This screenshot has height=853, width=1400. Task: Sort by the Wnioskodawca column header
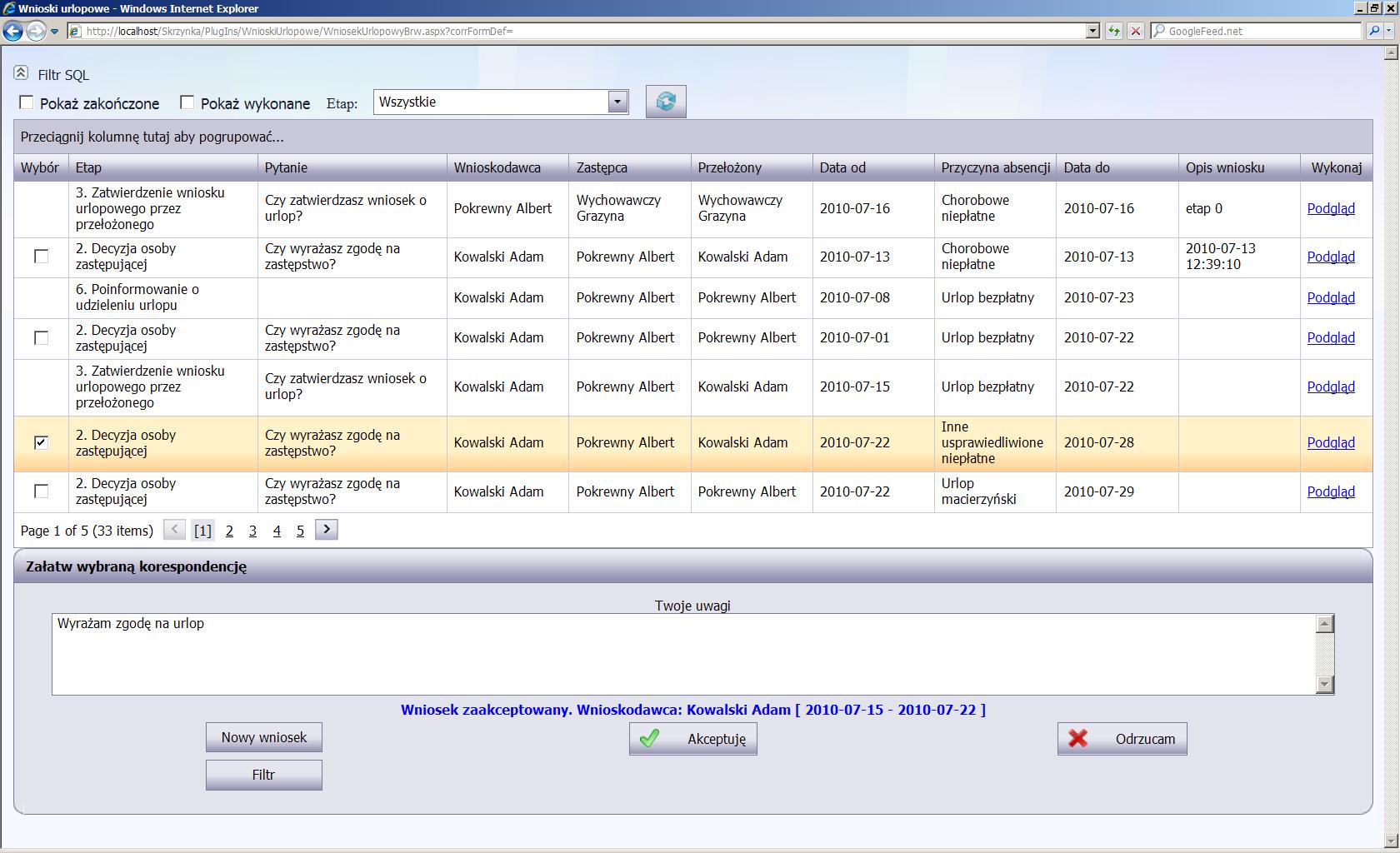pos(497,167)
